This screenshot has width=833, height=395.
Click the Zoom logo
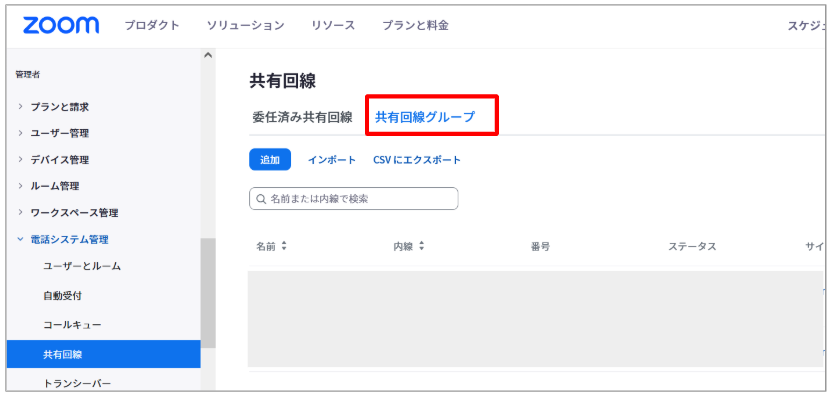pyautogui.click(x=61, y=25)
